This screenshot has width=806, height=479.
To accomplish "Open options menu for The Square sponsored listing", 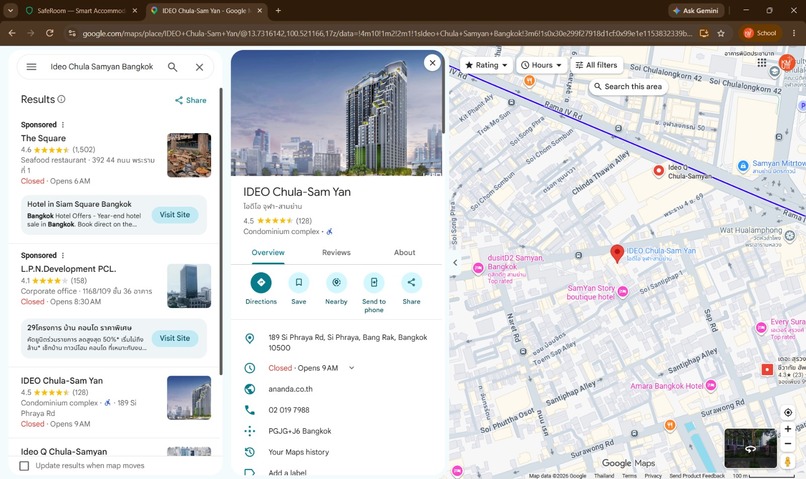I will point(63,125).
